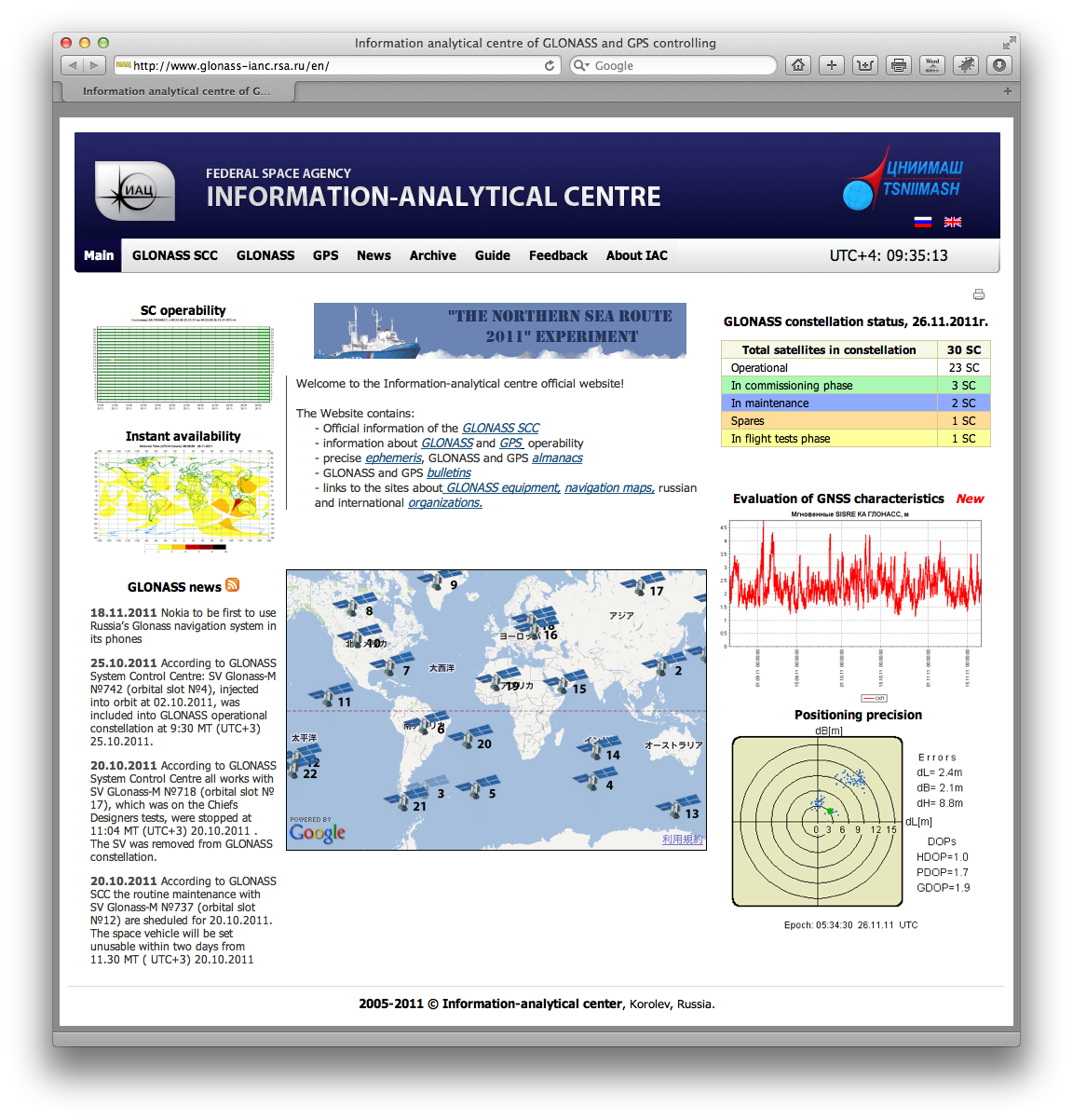Open the Google map terms link at the map corner
Viewport: 1073px width, 1120px height.
point(683,840)
